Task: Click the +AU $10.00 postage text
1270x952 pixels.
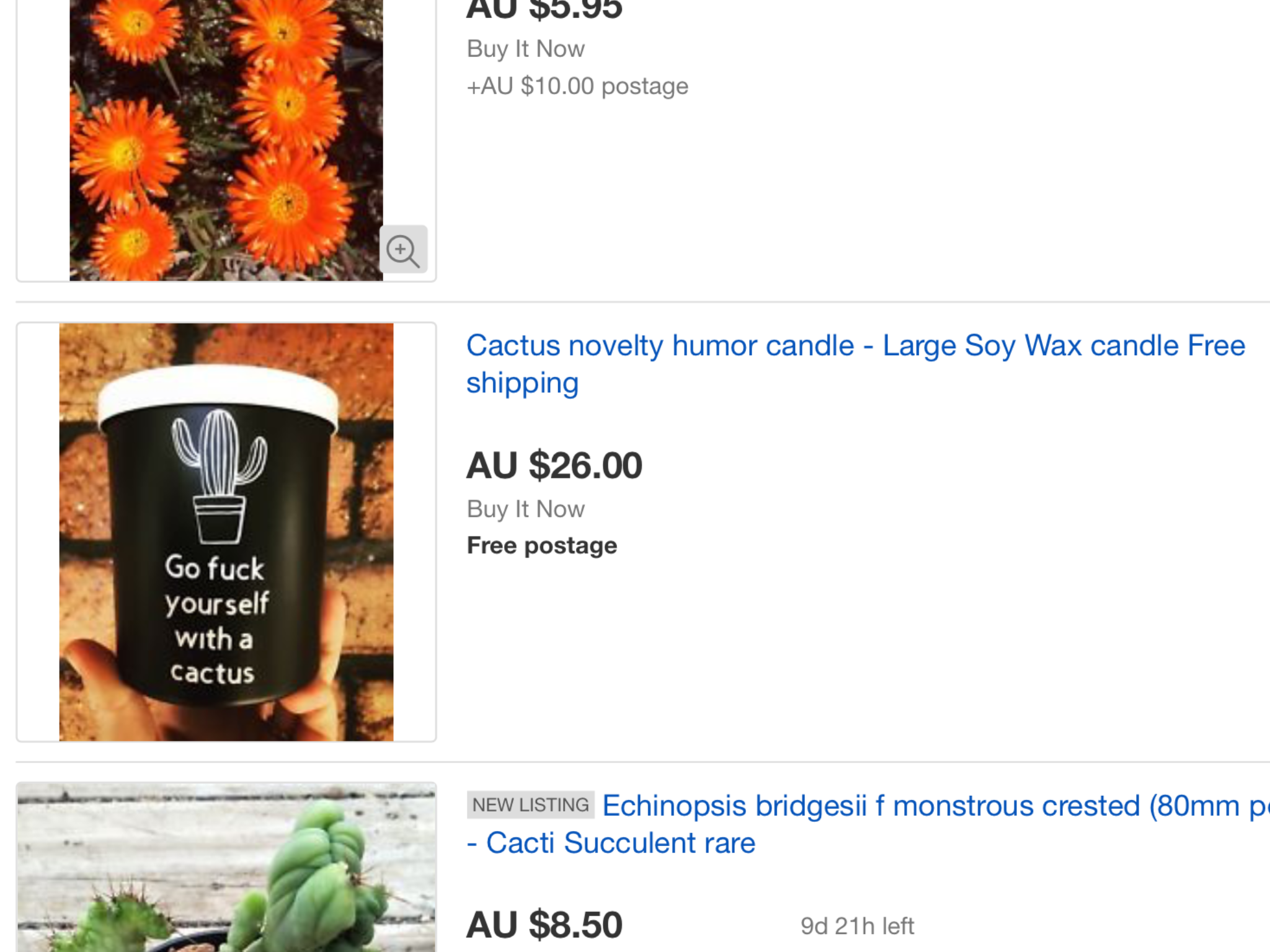Action: pos(577,86)
